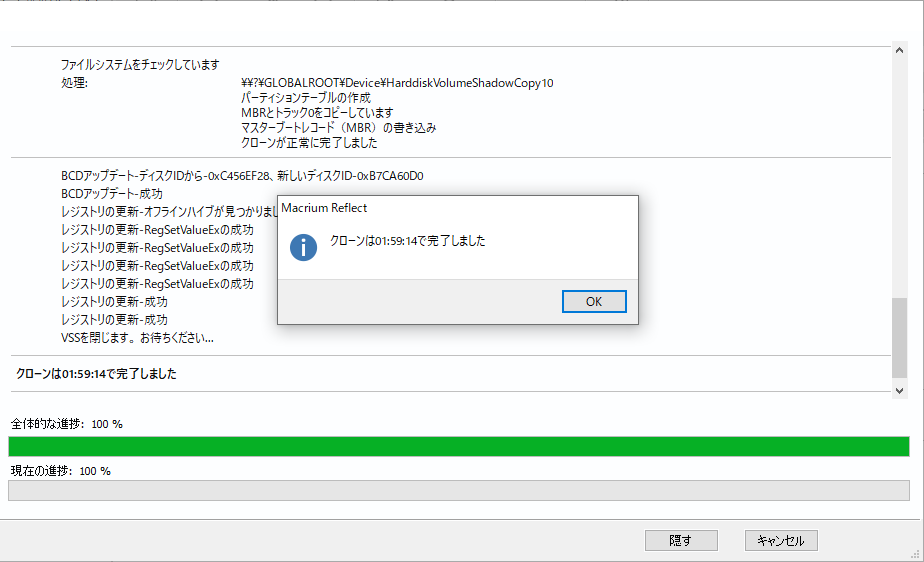Screen dimensions: 924x562
Task: Click the window resize grip corner
Action: pyautogui.click(x=915, y=554)
